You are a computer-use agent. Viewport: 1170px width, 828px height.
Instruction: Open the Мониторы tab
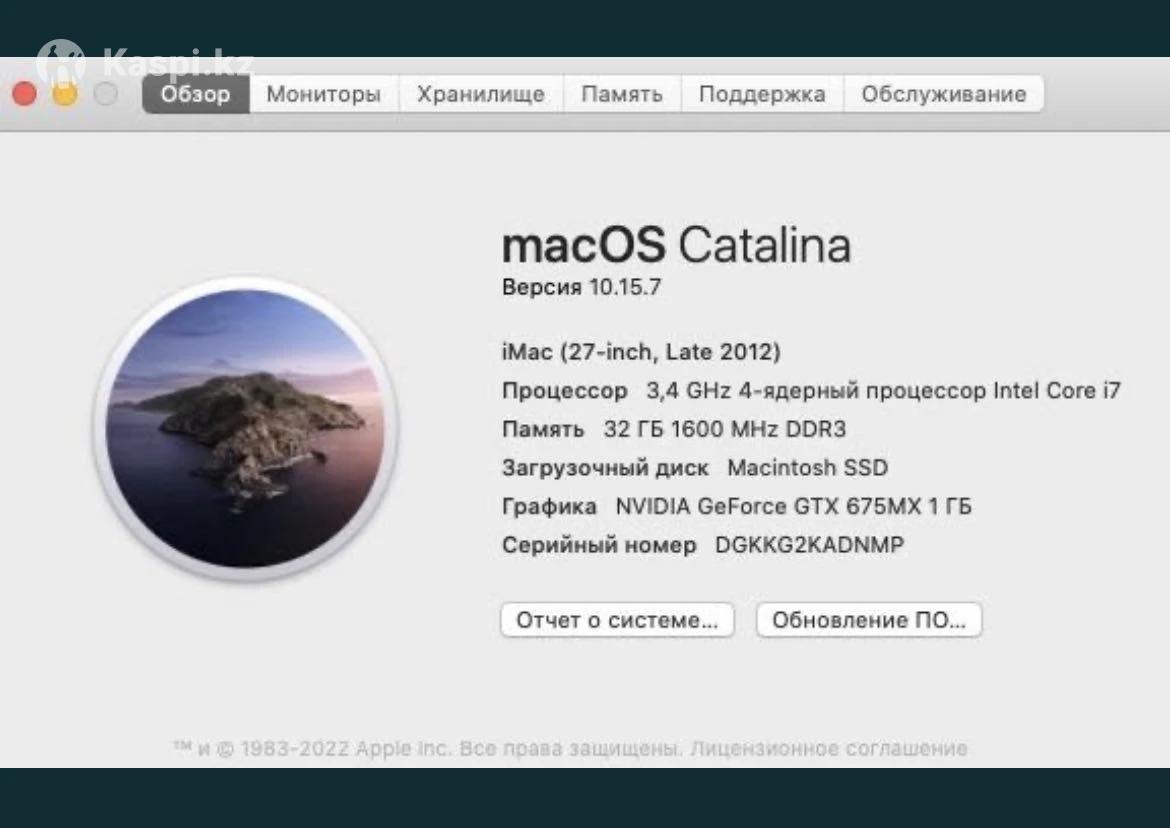[x=324, y=94]
